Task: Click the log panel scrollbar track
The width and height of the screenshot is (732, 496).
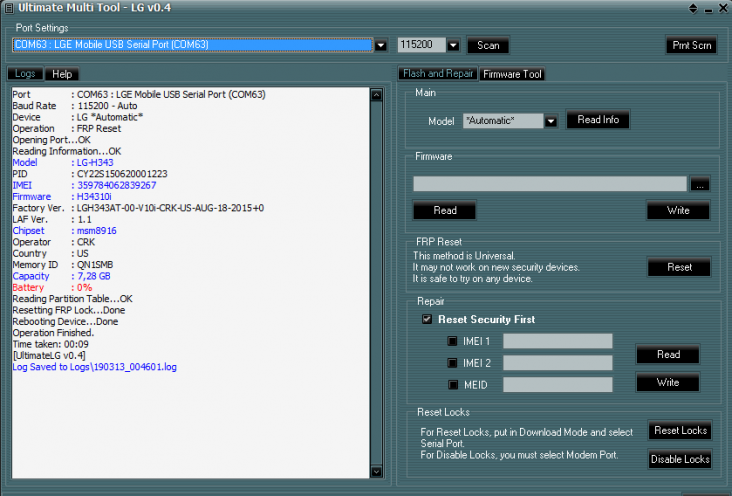Action: [x=376, y=283]
